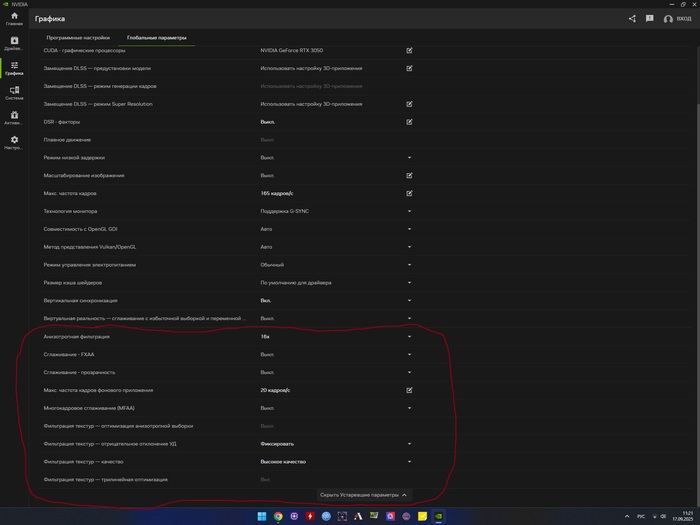
Task: Open the Настройки gear sidebar item
Action: coord(14,143)
